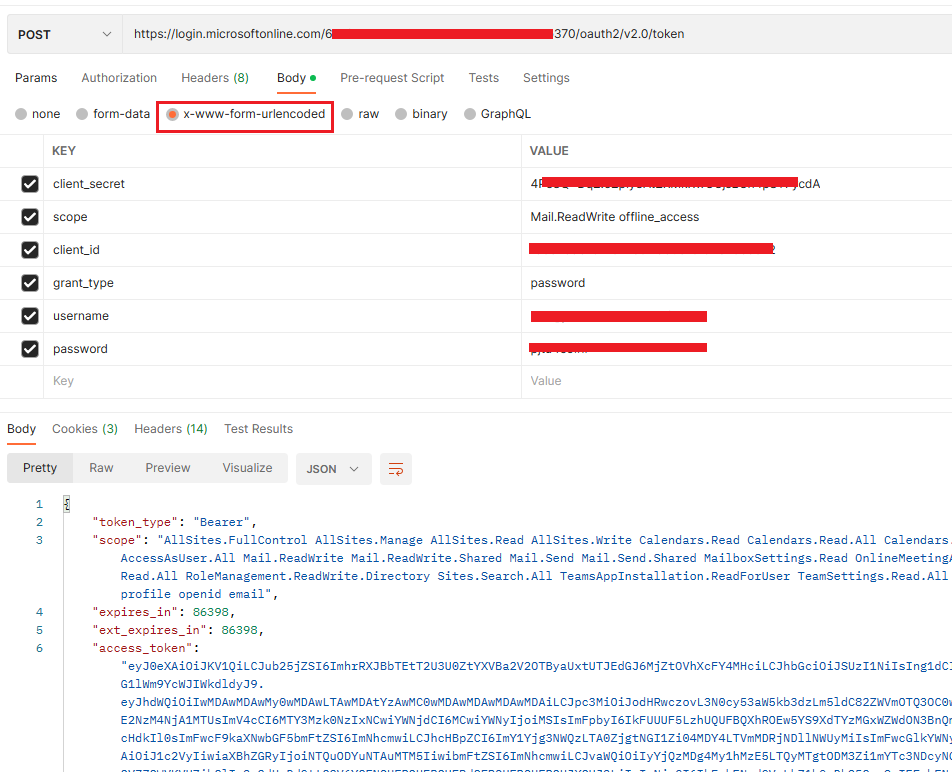The height and width of the screenshot is (772, 952).
Task: Switch response view to Preview
Action: coord(168,468)
